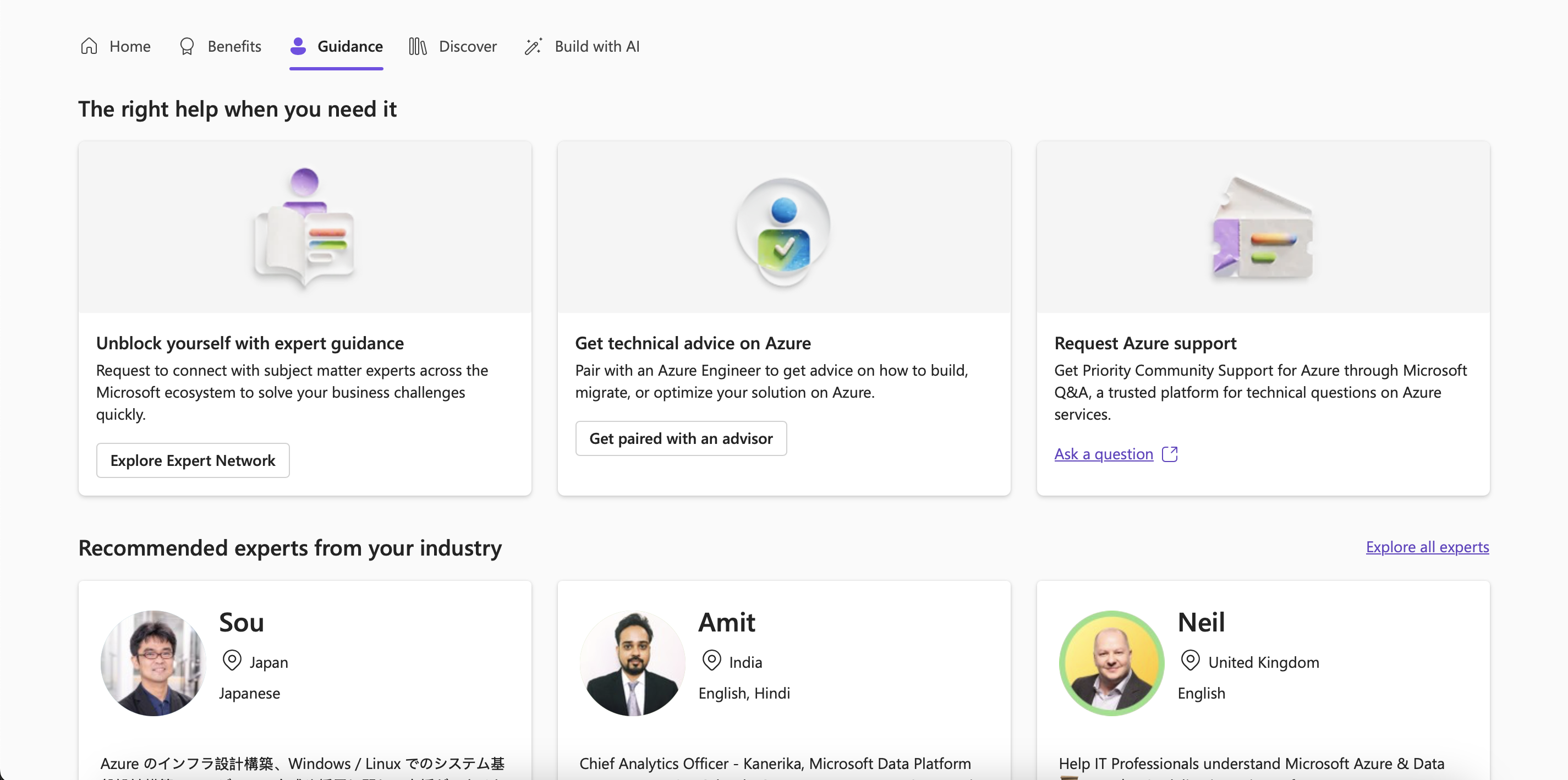The image size is (1568, 780).
Task: Click the Discover books icon
Action: click(418, 46)
